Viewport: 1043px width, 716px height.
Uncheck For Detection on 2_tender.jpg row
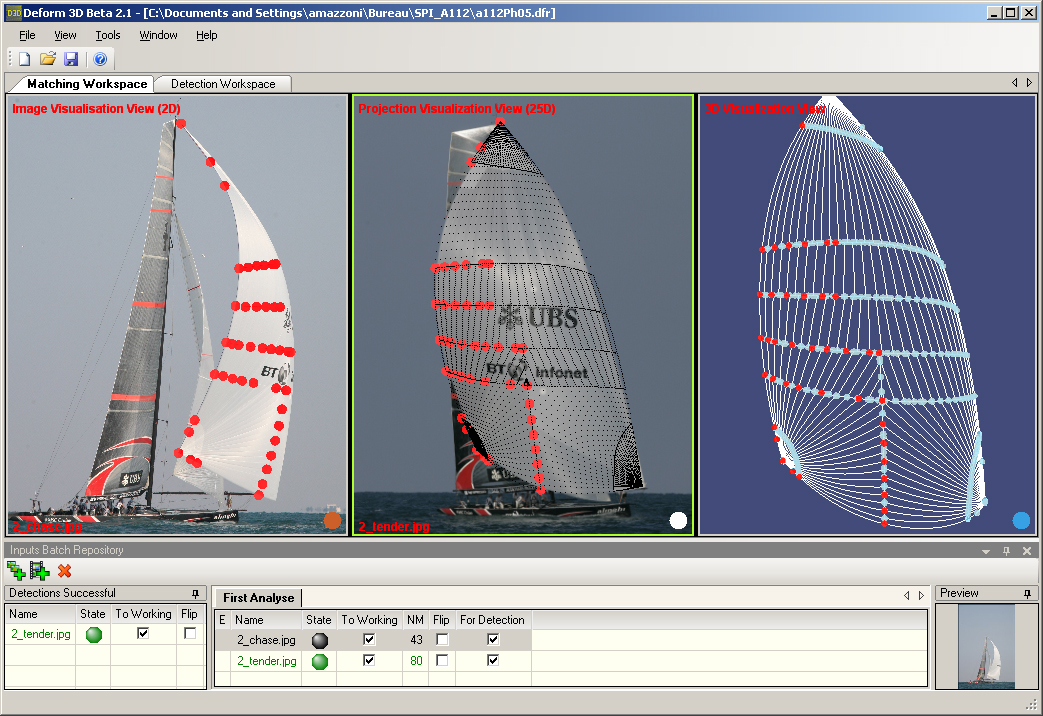coord(492,661)
